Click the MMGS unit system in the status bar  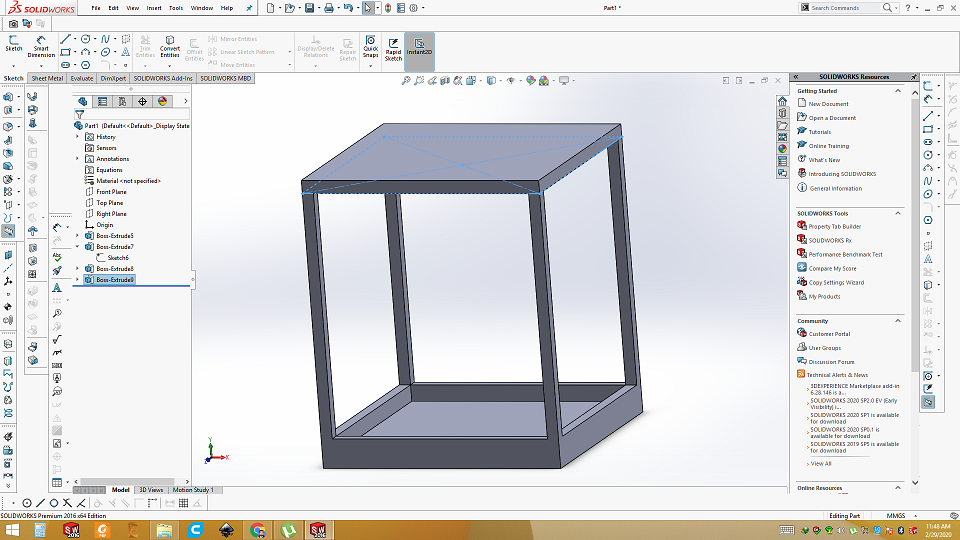[896, 516]
